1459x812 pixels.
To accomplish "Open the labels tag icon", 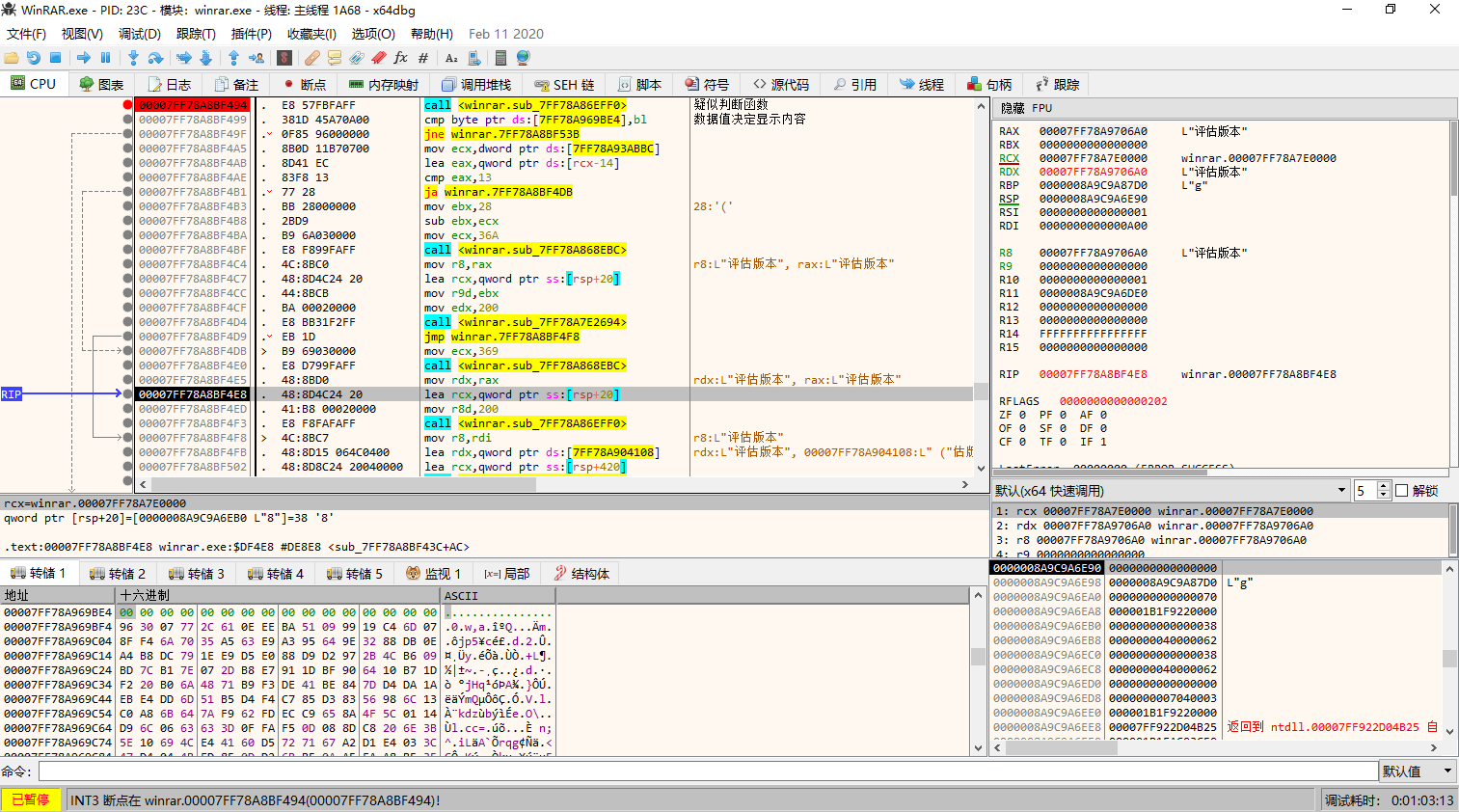I will [x=358, y=58].
